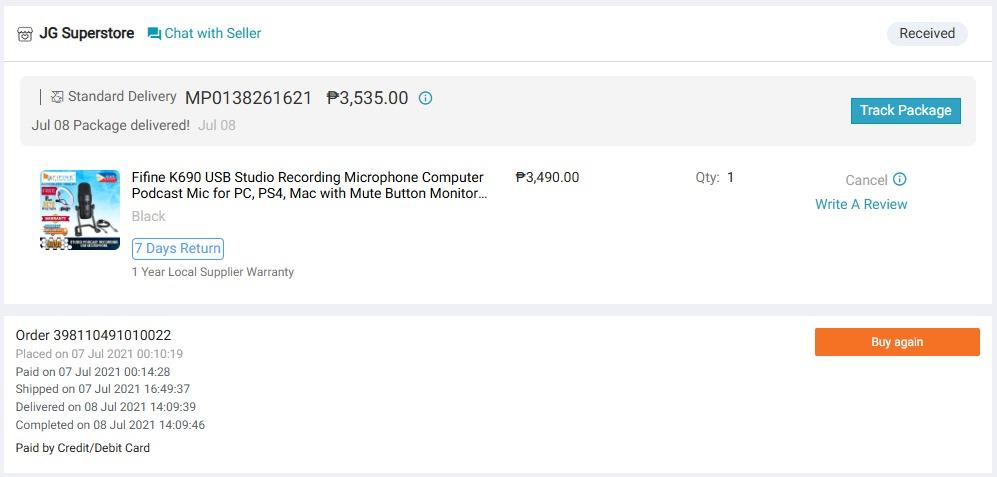
Task: Click the info icon next to Cancel
Action: pos(899,179)
